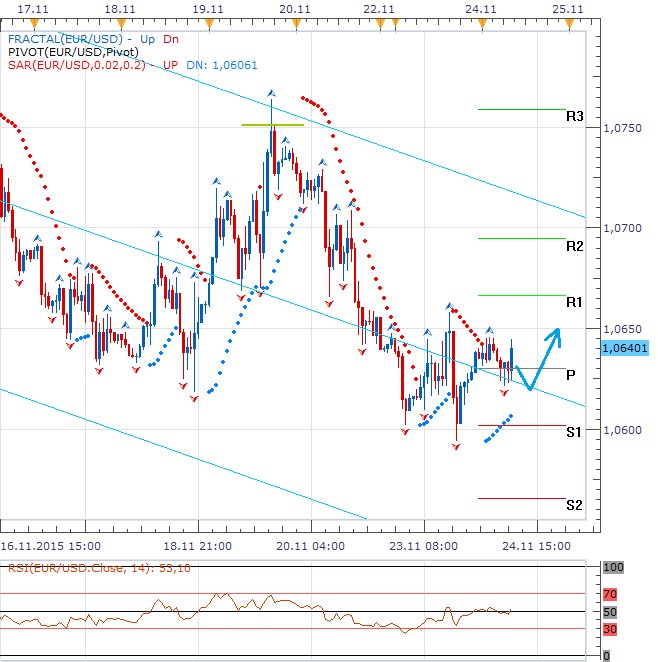The height and width of the screenshot is (662, 658).
Task: Click the RSI 100 level label
Action: [x=613, y=567]
